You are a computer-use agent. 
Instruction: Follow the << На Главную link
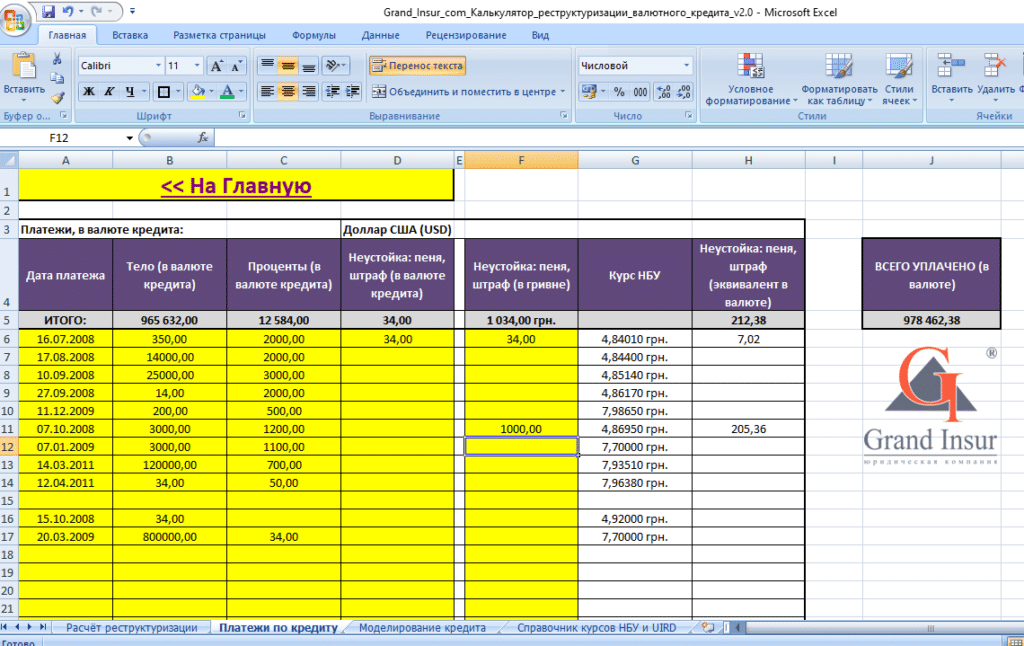click(236, 186)
